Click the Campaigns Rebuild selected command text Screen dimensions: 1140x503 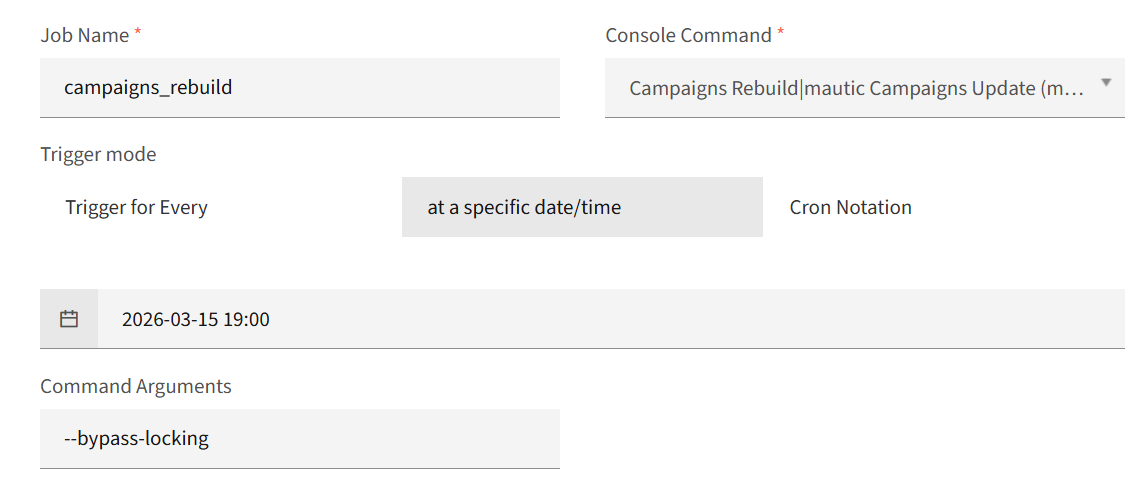point(714,89)
